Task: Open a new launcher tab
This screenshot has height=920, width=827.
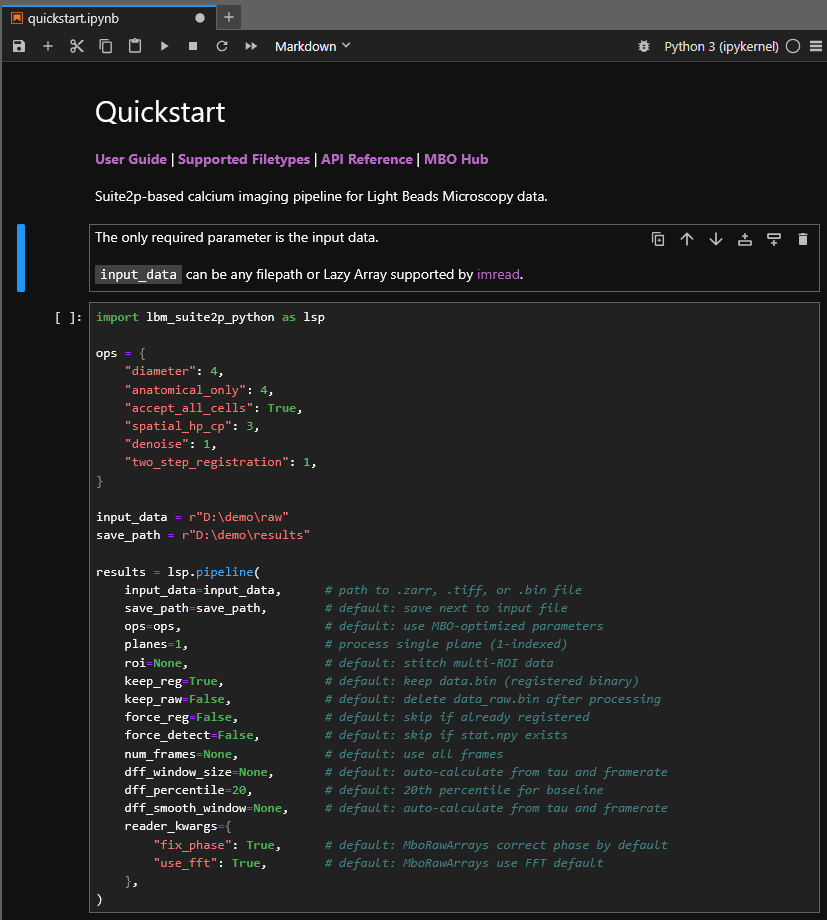Action: [x=229, y=17]
